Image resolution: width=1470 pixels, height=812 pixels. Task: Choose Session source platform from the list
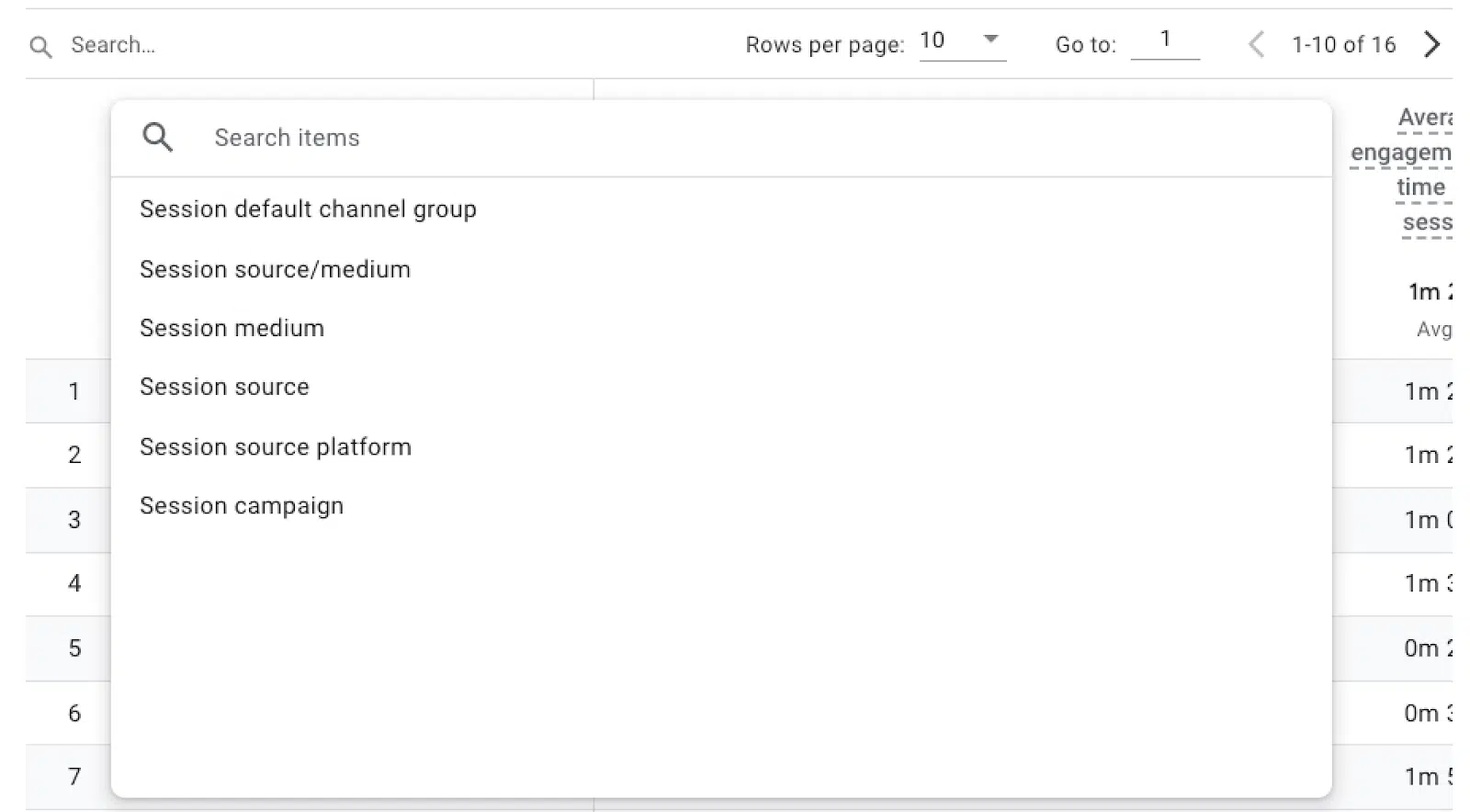tap(275, 447)
